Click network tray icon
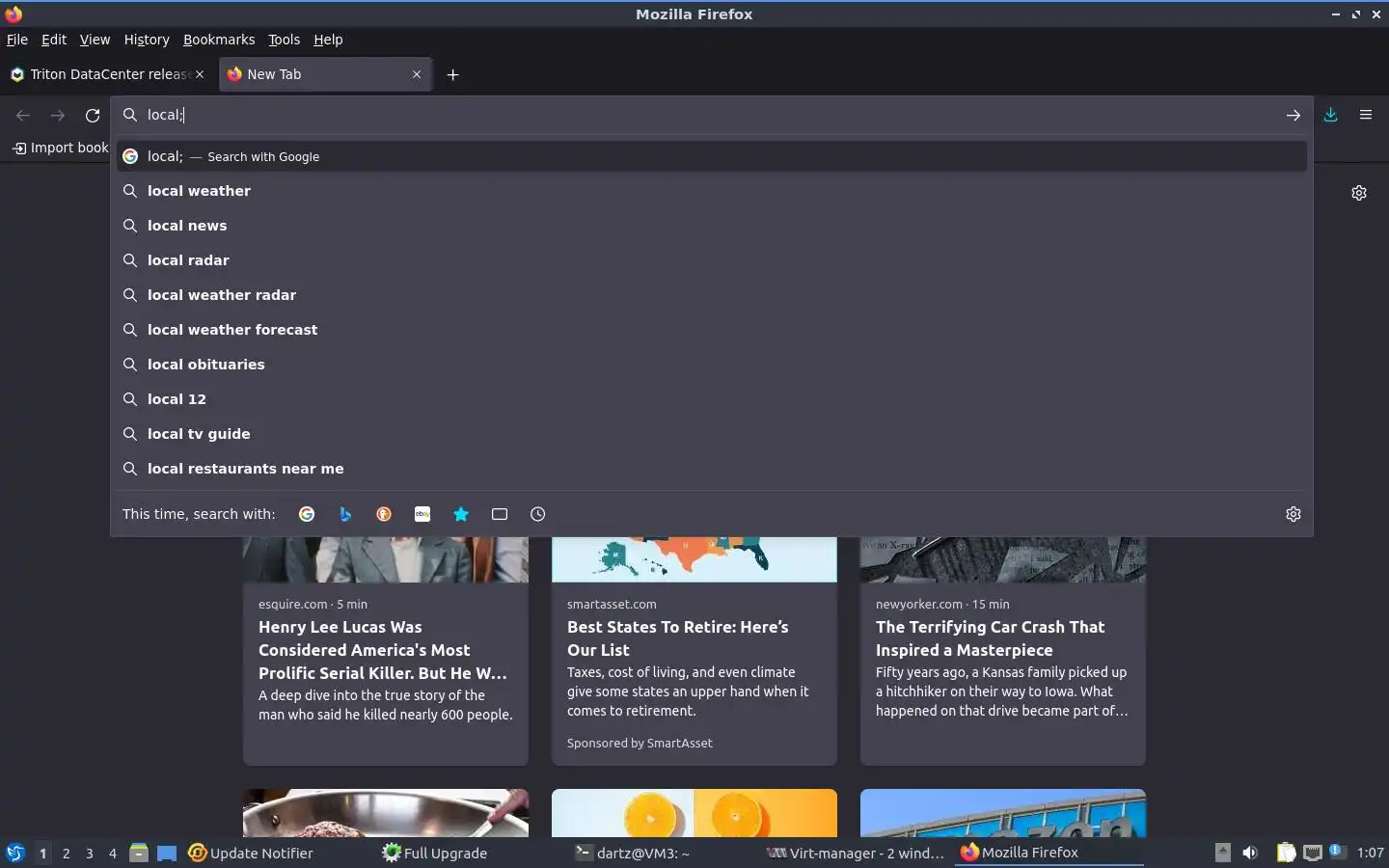The height and width of the screenshot is (868, 1389). click(x=1312, y=853)
